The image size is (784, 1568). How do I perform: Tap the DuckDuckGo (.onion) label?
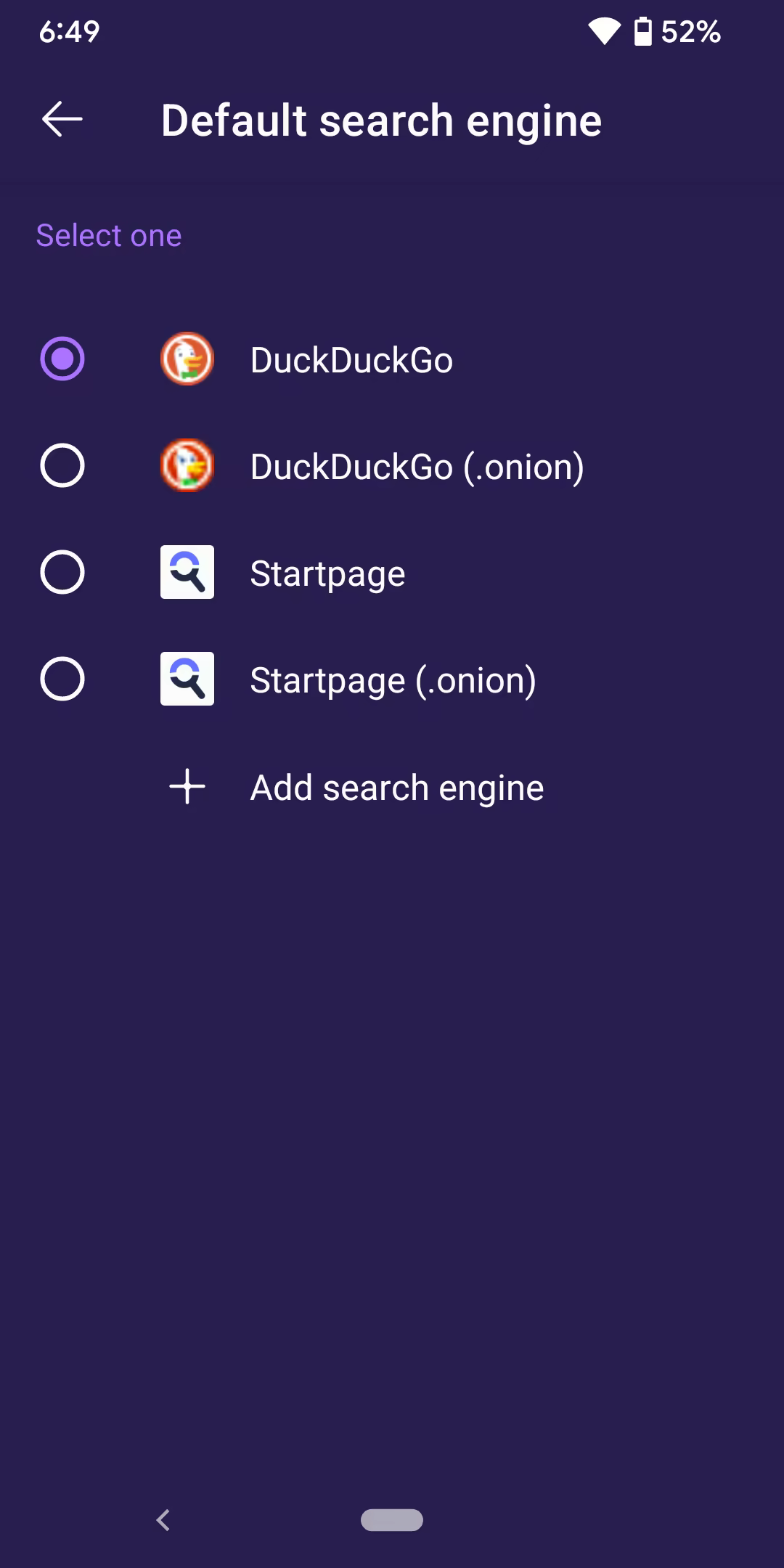(x=417, y=467)
